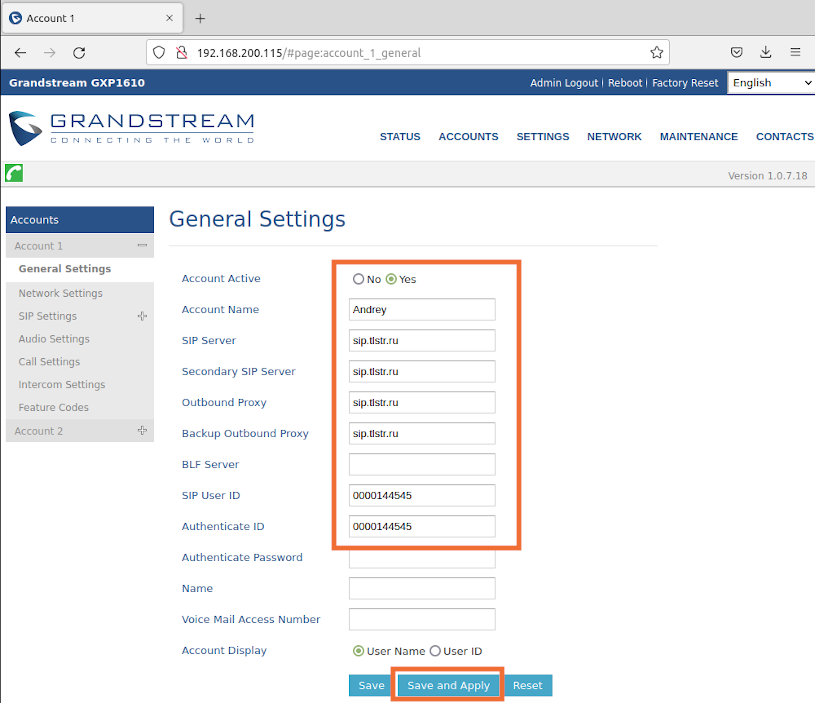Go to Network Settings in sidebar
Screen dimensions: 815x703
click(60, 293)
